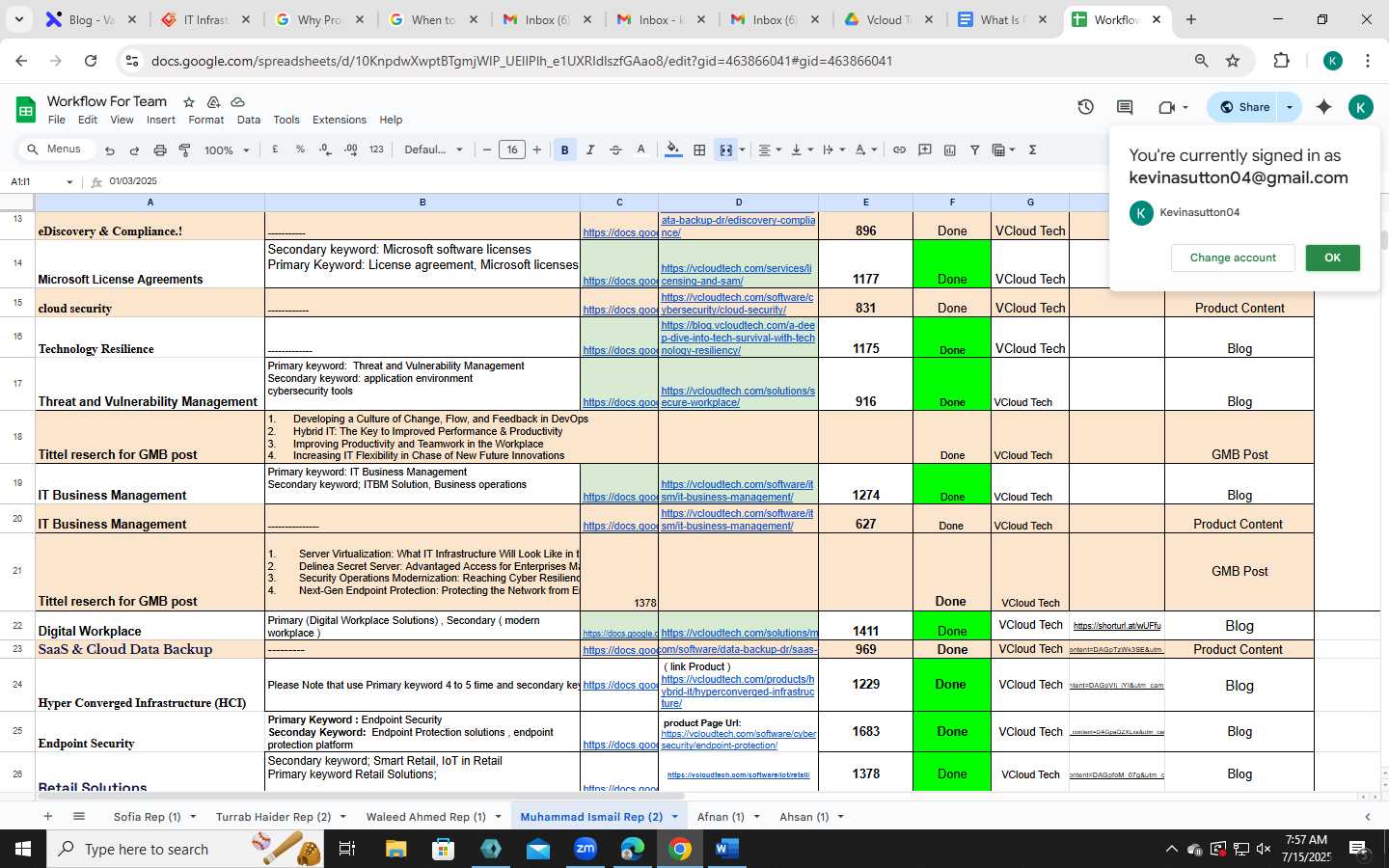Screen dimensions: 1389x868
Task: Apply percent format from the toolbar
Action: [x=300, y=149]
